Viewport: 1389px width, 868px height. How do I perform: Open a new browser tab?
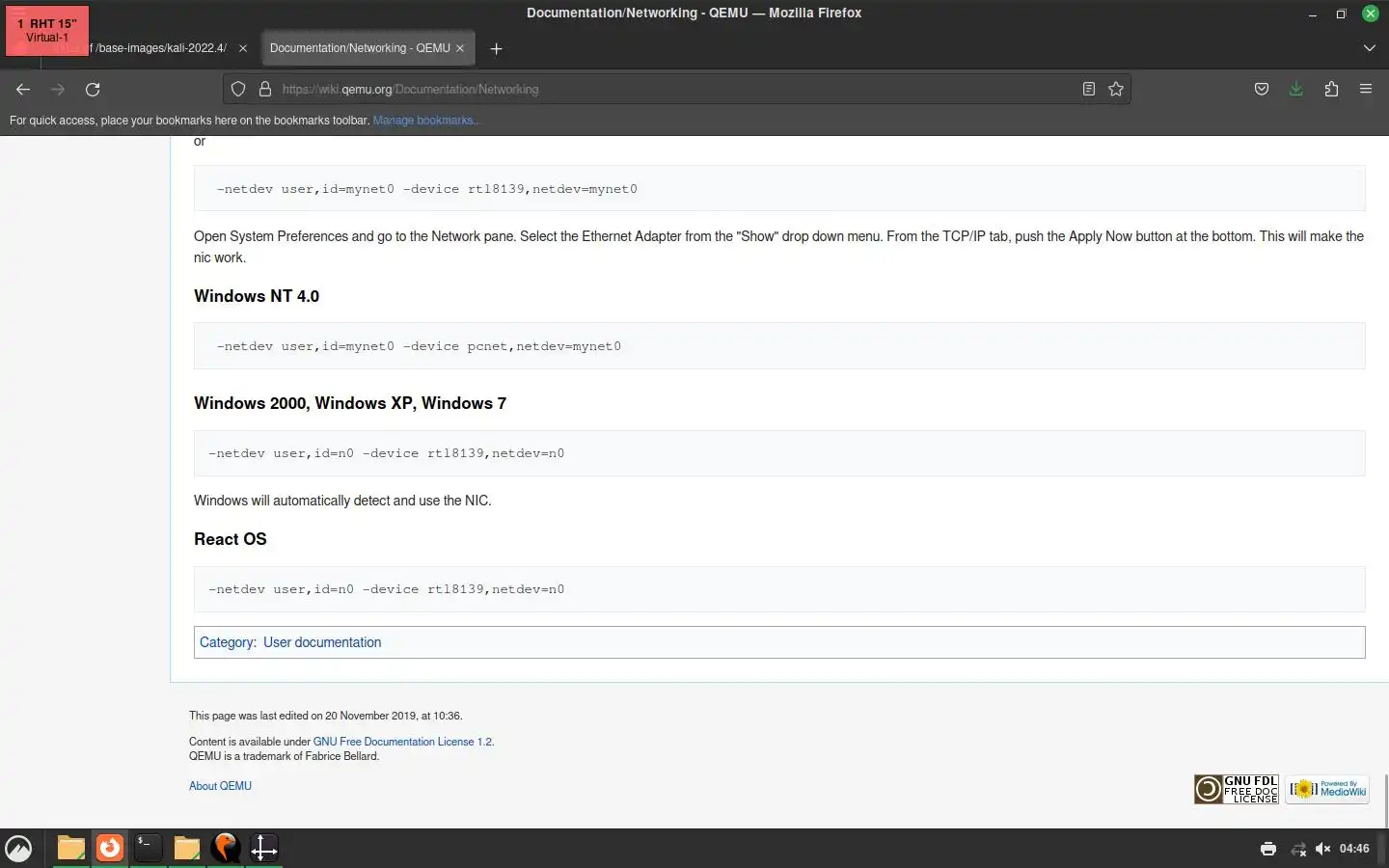tap(496, 48)
